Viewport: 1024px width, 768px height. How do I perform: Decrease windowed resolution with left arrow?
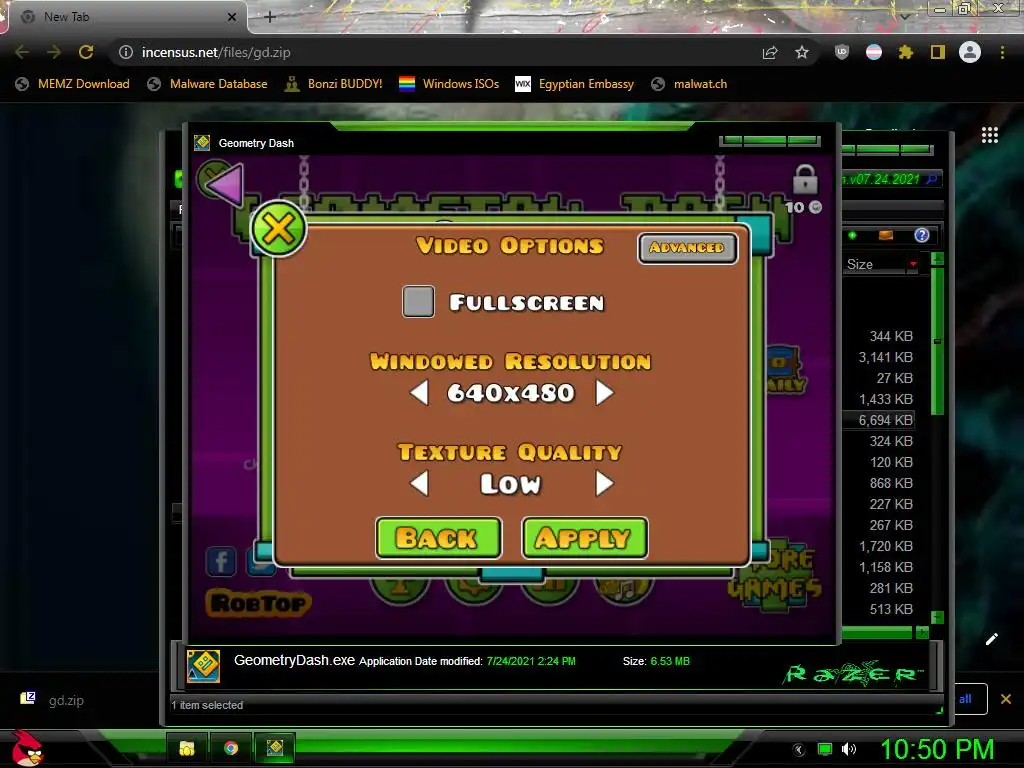click(419, 393)
